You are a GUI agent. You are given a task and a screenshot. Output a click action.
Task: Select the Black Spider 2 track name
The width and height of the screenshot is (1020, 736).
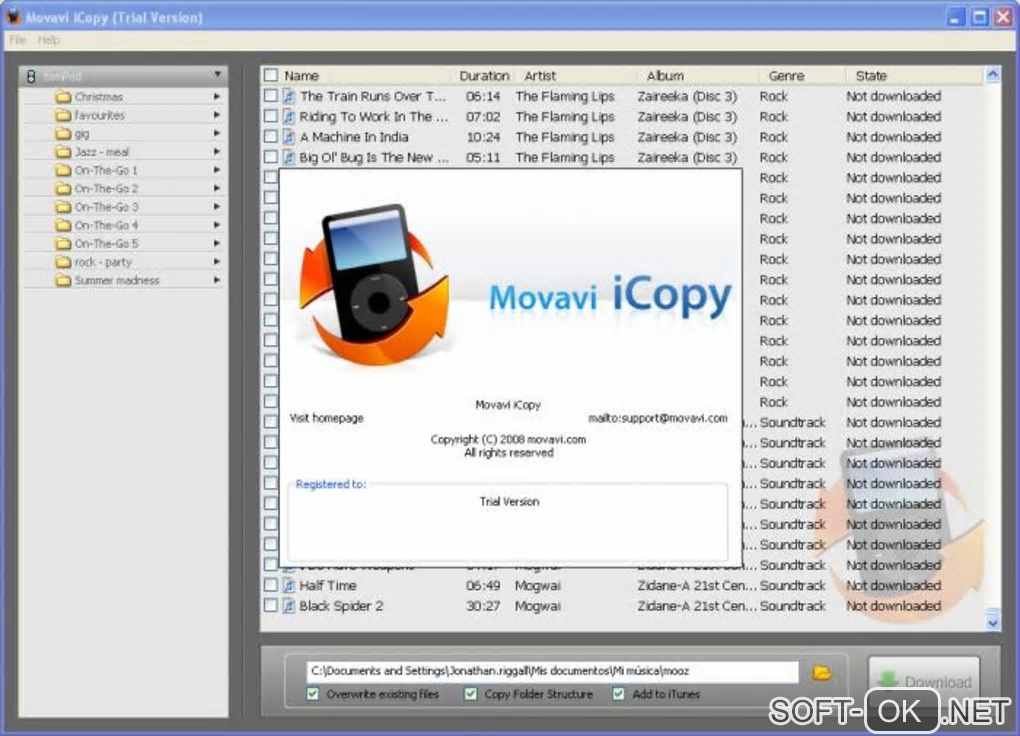click(341, 605)
